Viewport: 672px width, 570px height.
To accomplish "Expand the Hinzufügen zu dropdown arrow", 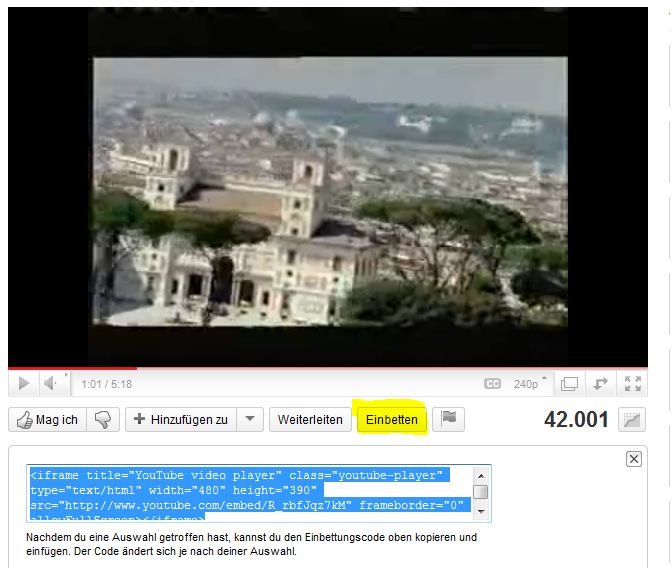I will tap(250, 420).
